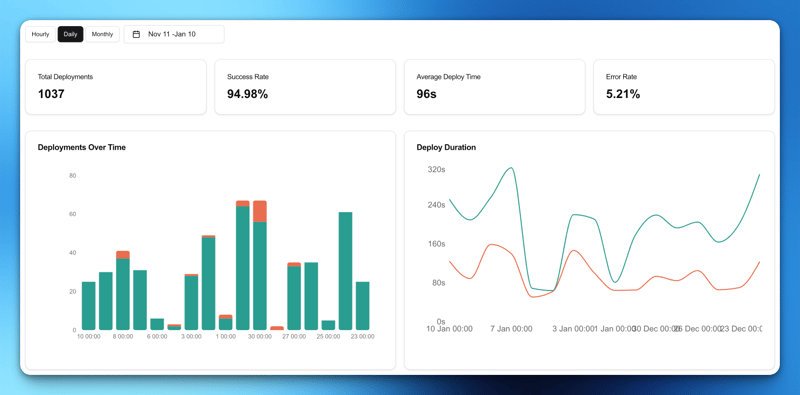Click the tall green bar near 23 00:00

345,271
